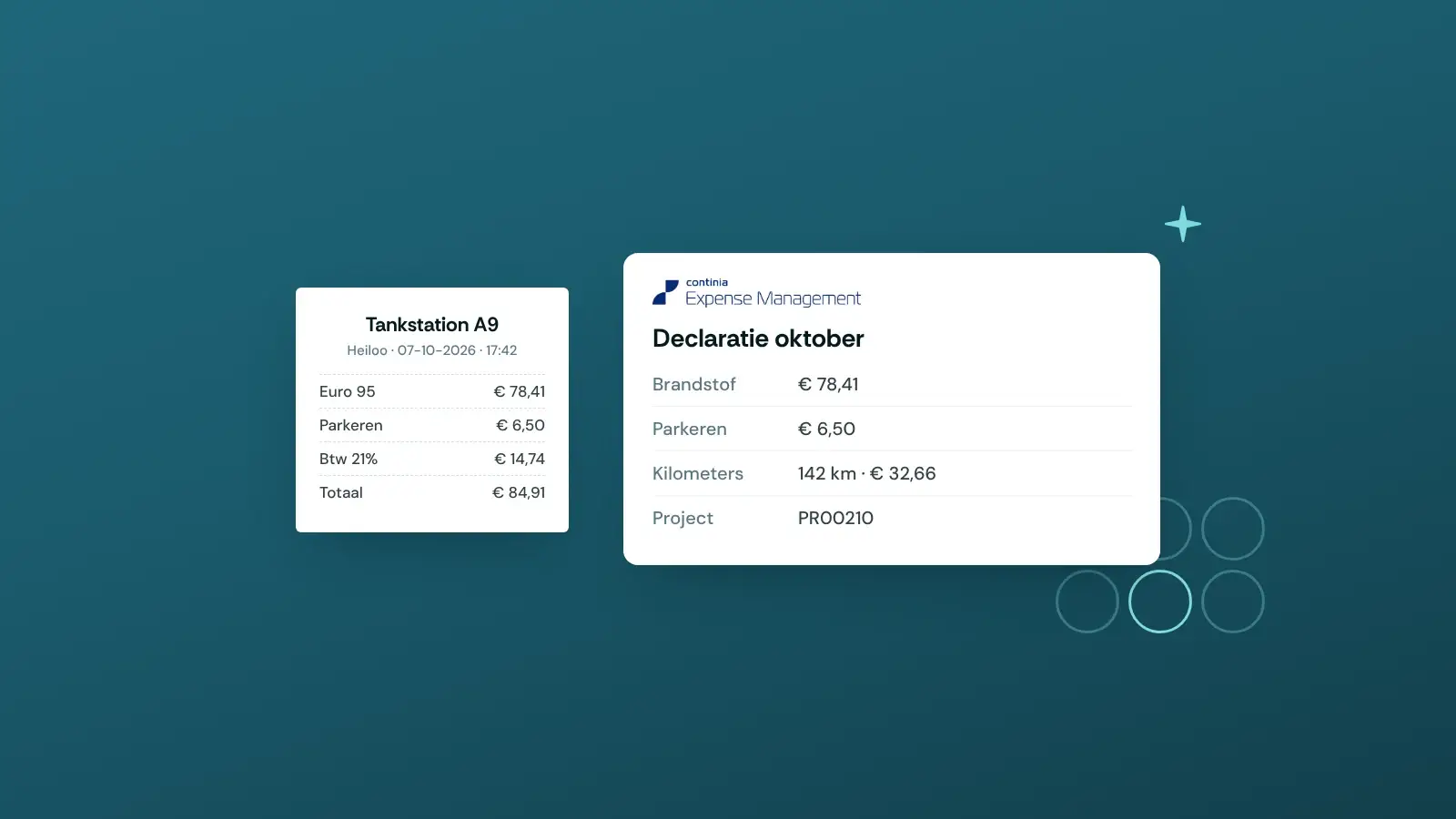The image size is (1456, 819).
Task: Click the project code value beside Project
Action: tap(835, 518)
